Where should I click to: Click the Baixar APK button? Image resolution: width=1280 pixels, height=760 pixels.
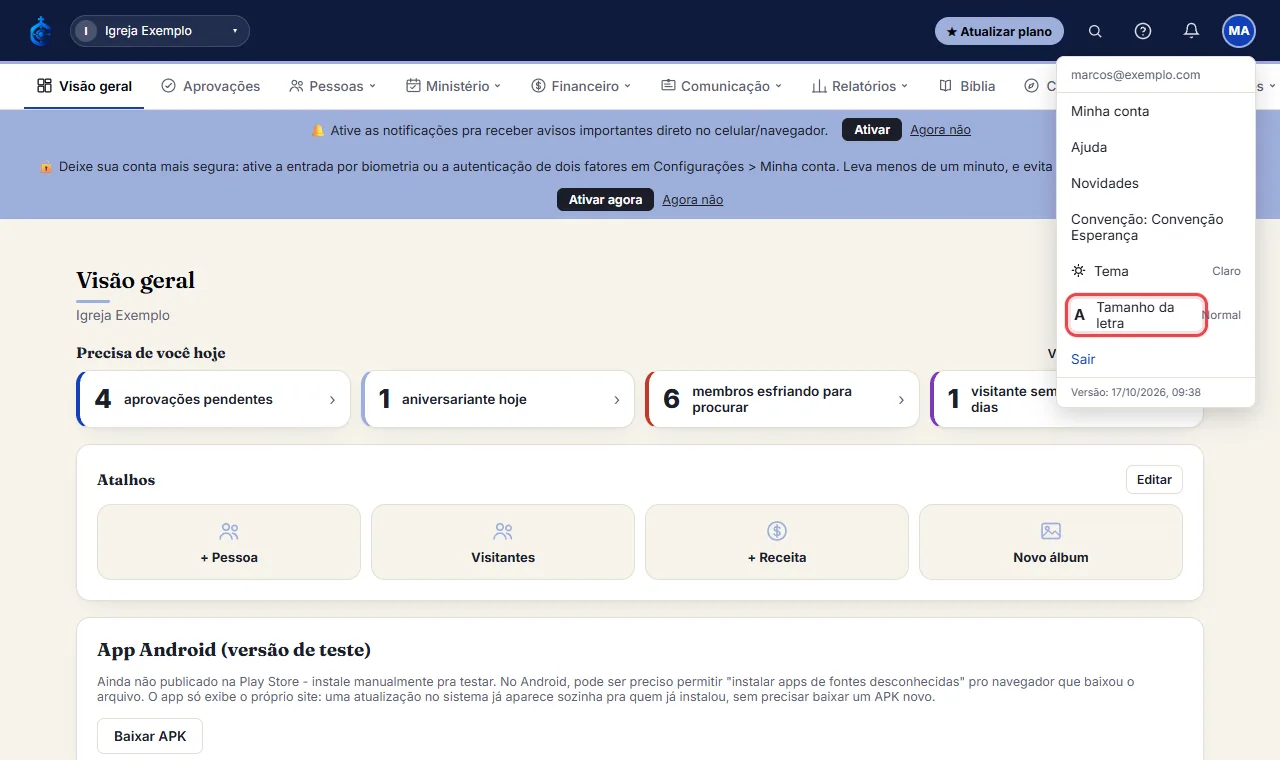pos(150,736)
